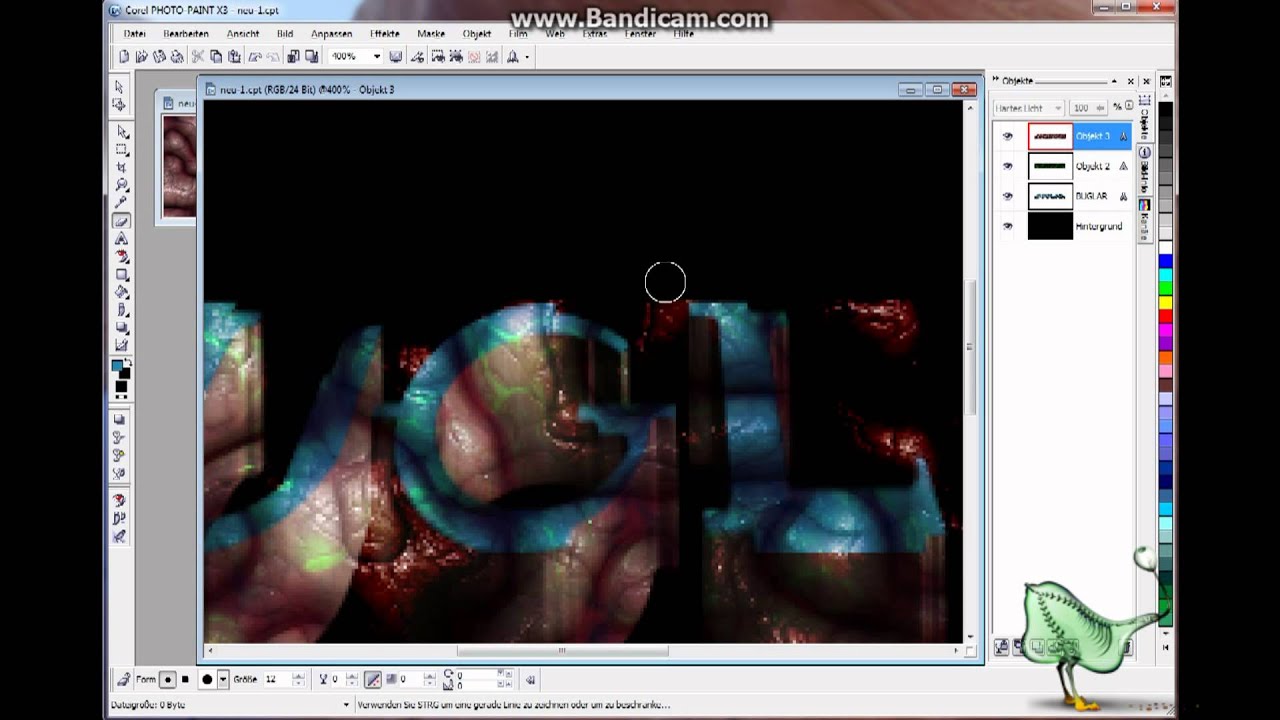Open the Hartes Licht merge mode dropdown
This screenshot has height=720, width=1280.
1058,108
